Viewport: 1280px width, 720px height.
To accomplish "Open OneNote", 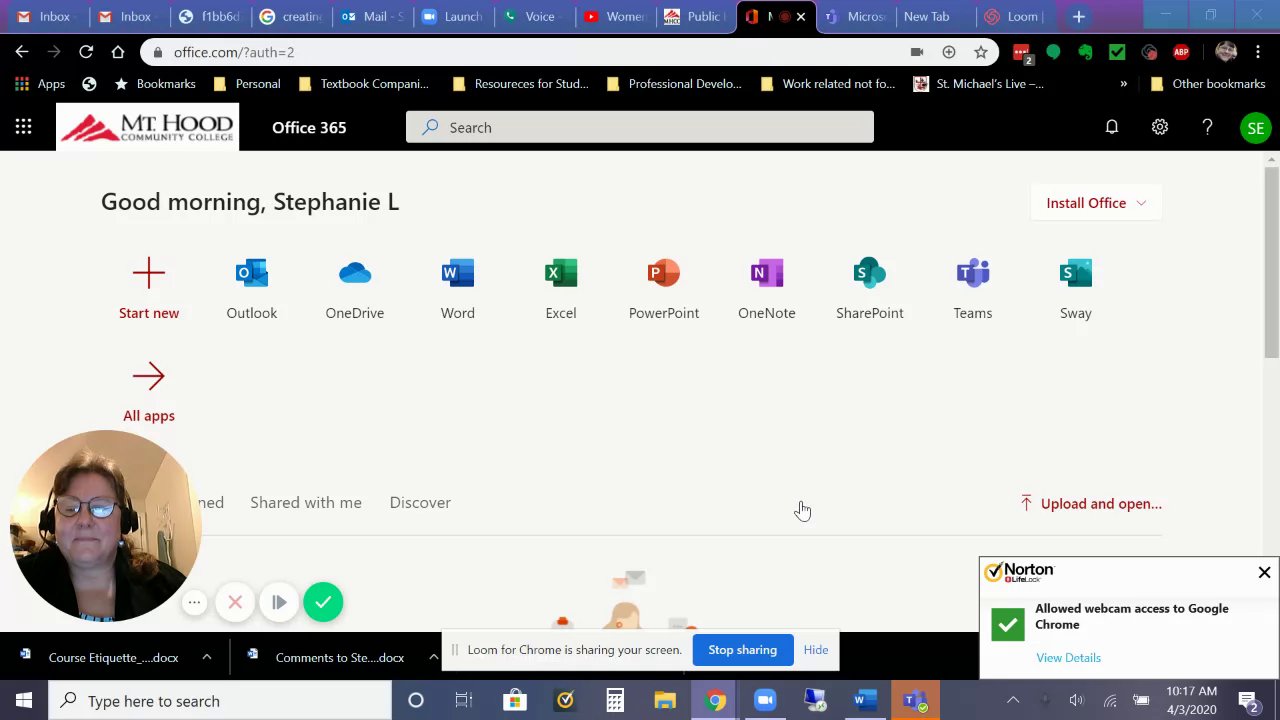I will pos(767,290).
